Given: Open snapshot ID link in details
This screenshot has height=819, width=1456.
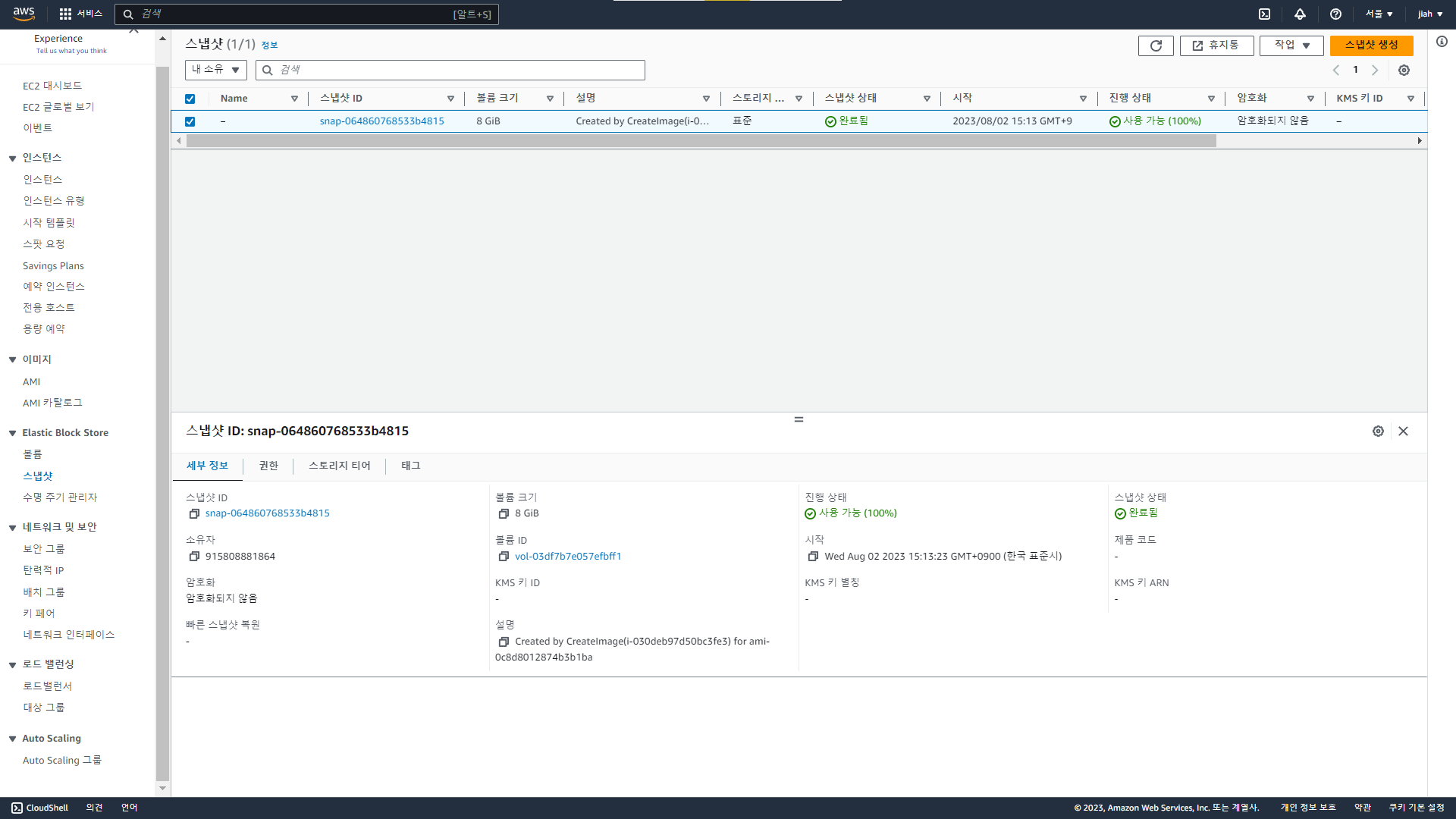Looking at the screenshot, I should click(267, 513).
